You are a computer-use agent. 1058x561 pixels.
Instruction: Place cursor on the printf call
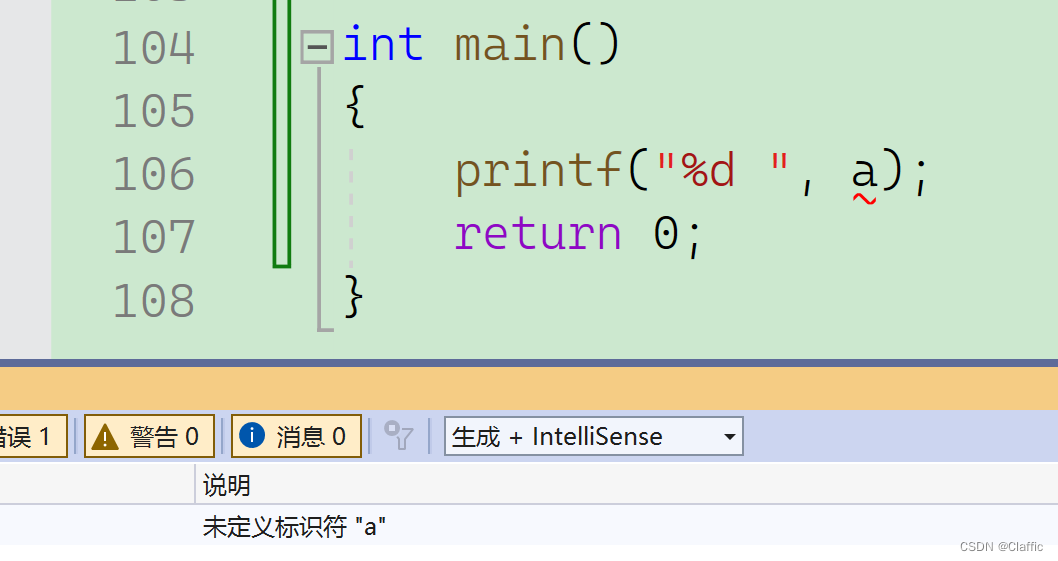click(x=538, y=172)
